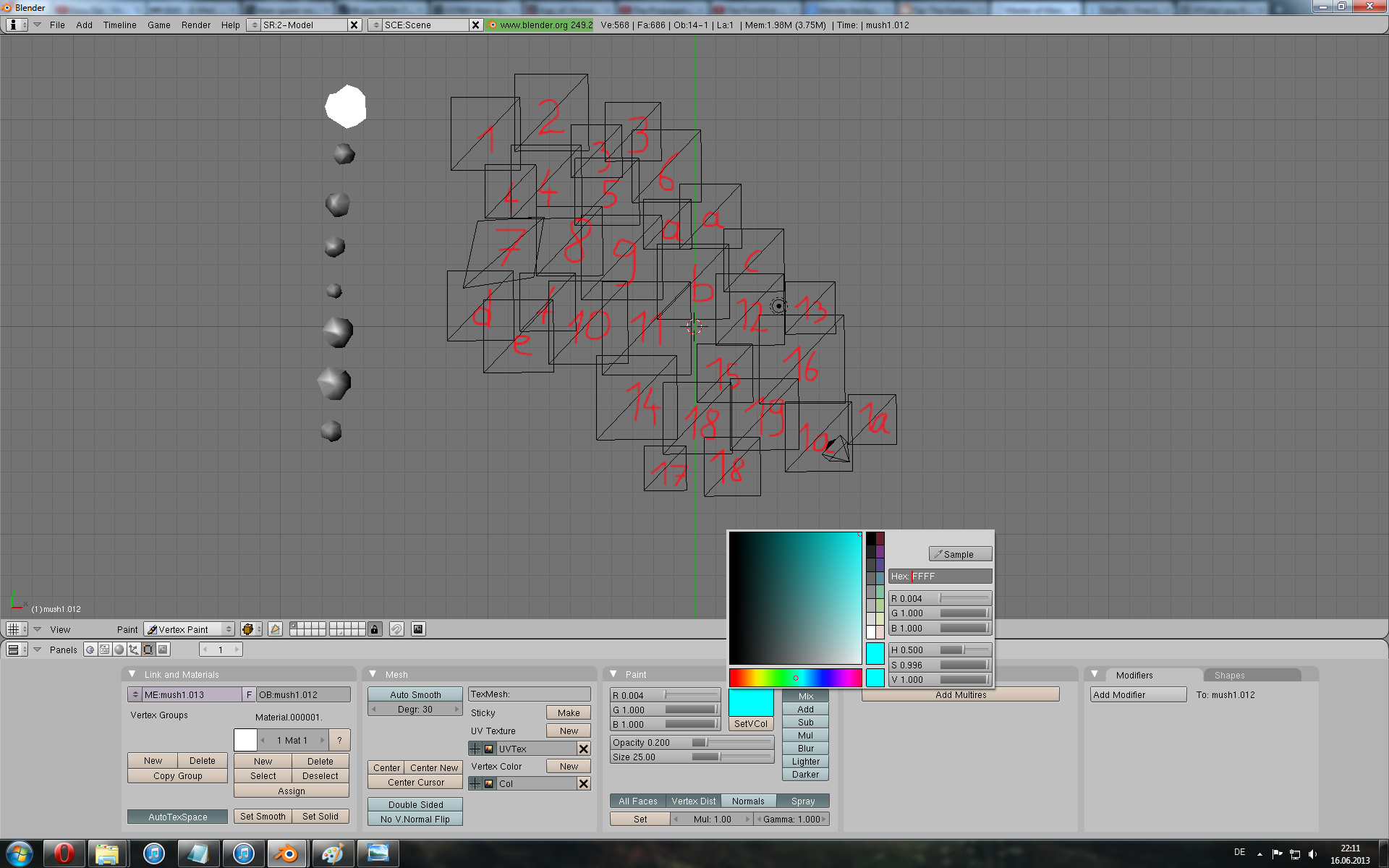Open the viewport draw type selector

coord(251,629)
